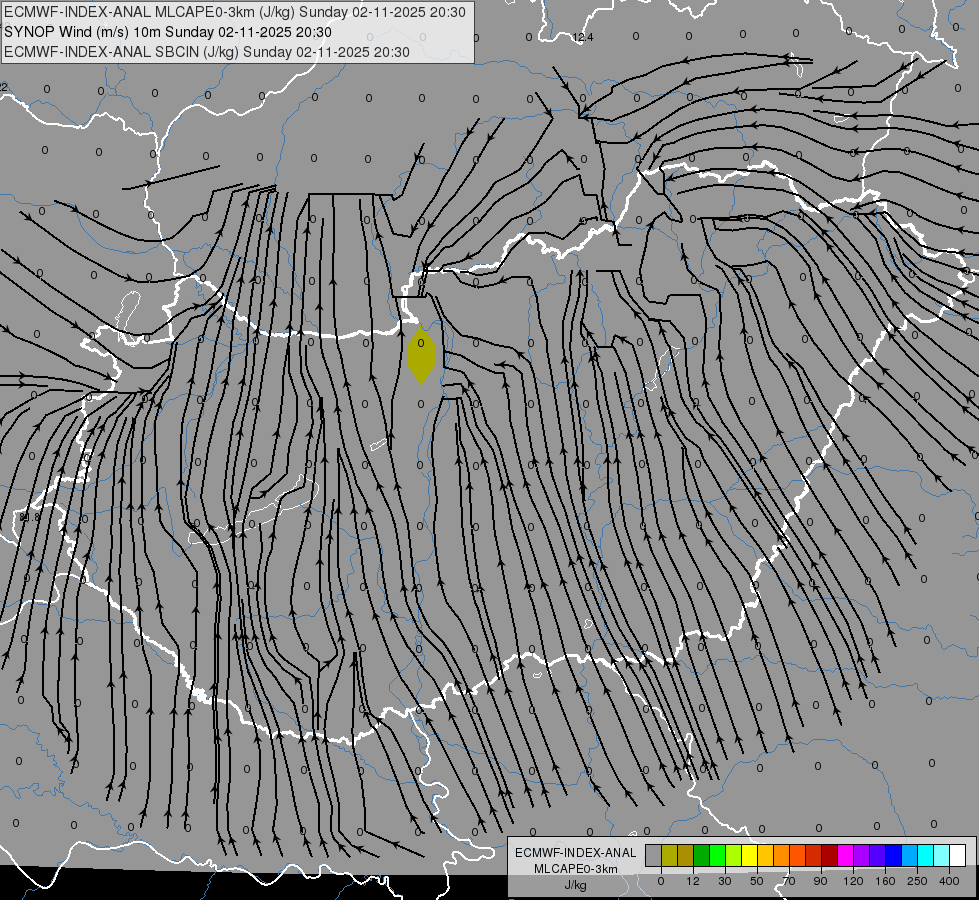Select the SBCIN header line

[207, 52]
